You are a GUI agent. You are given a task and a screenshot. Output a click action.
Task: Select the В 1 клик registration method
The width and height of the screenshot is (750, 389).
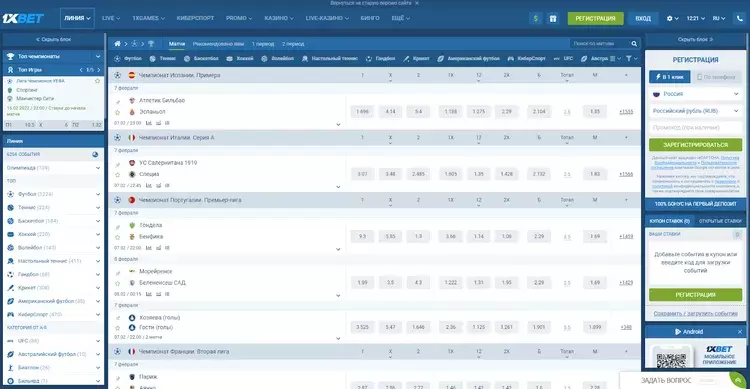point(670,77)
